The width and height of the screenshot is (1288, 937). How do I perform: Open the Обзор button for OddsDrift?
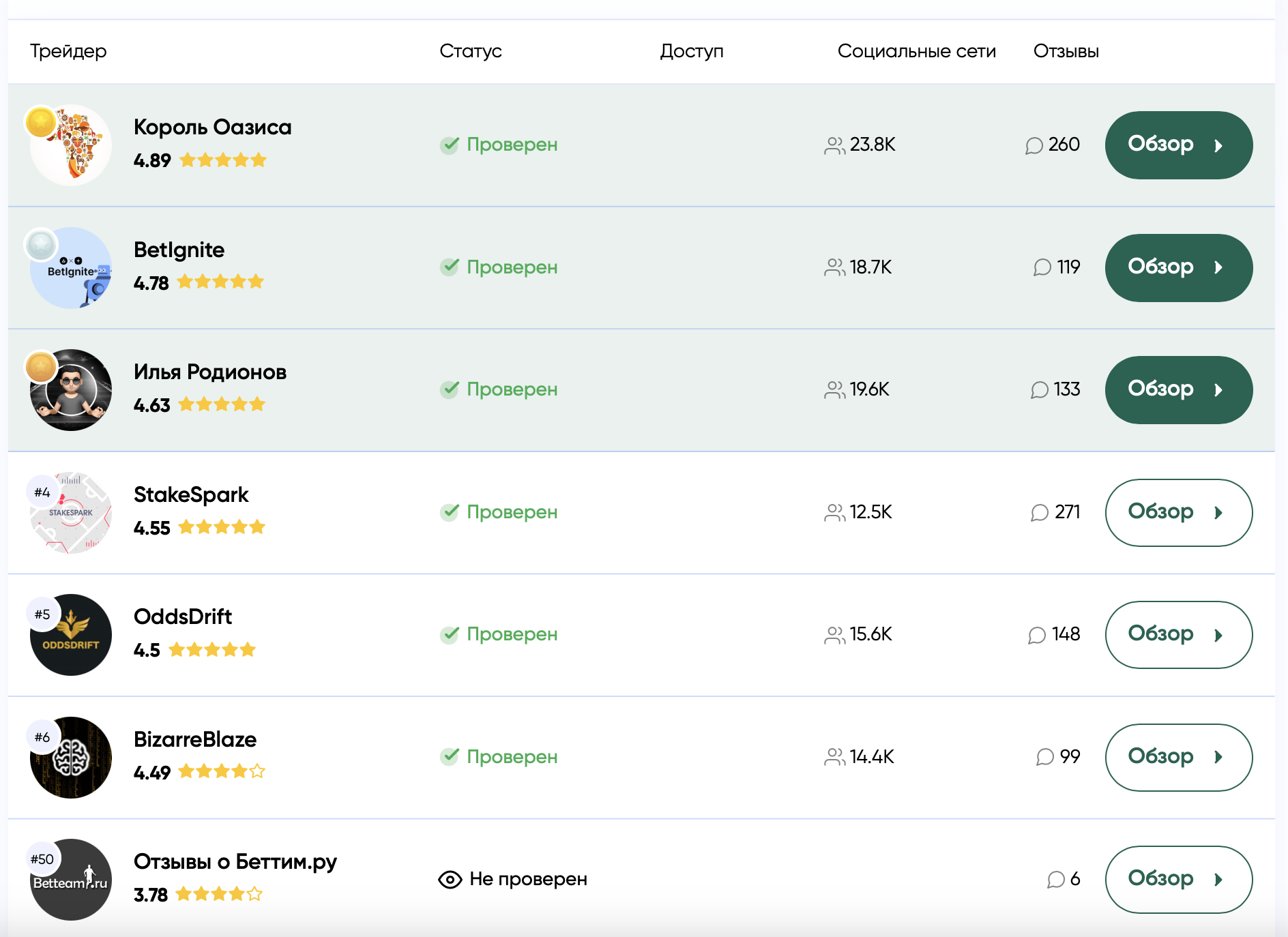(x=1178, y=634)
